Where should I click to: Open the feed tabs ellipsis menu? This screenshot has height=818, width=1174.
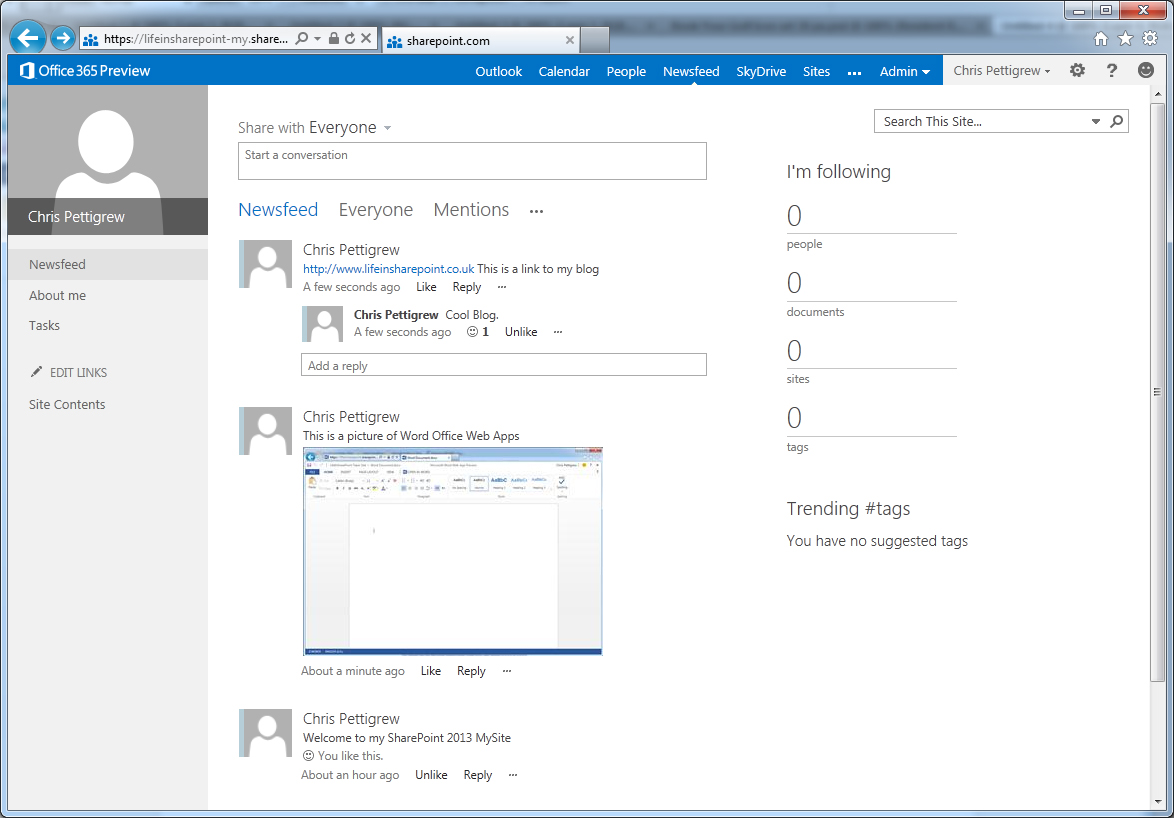[536, 212]
